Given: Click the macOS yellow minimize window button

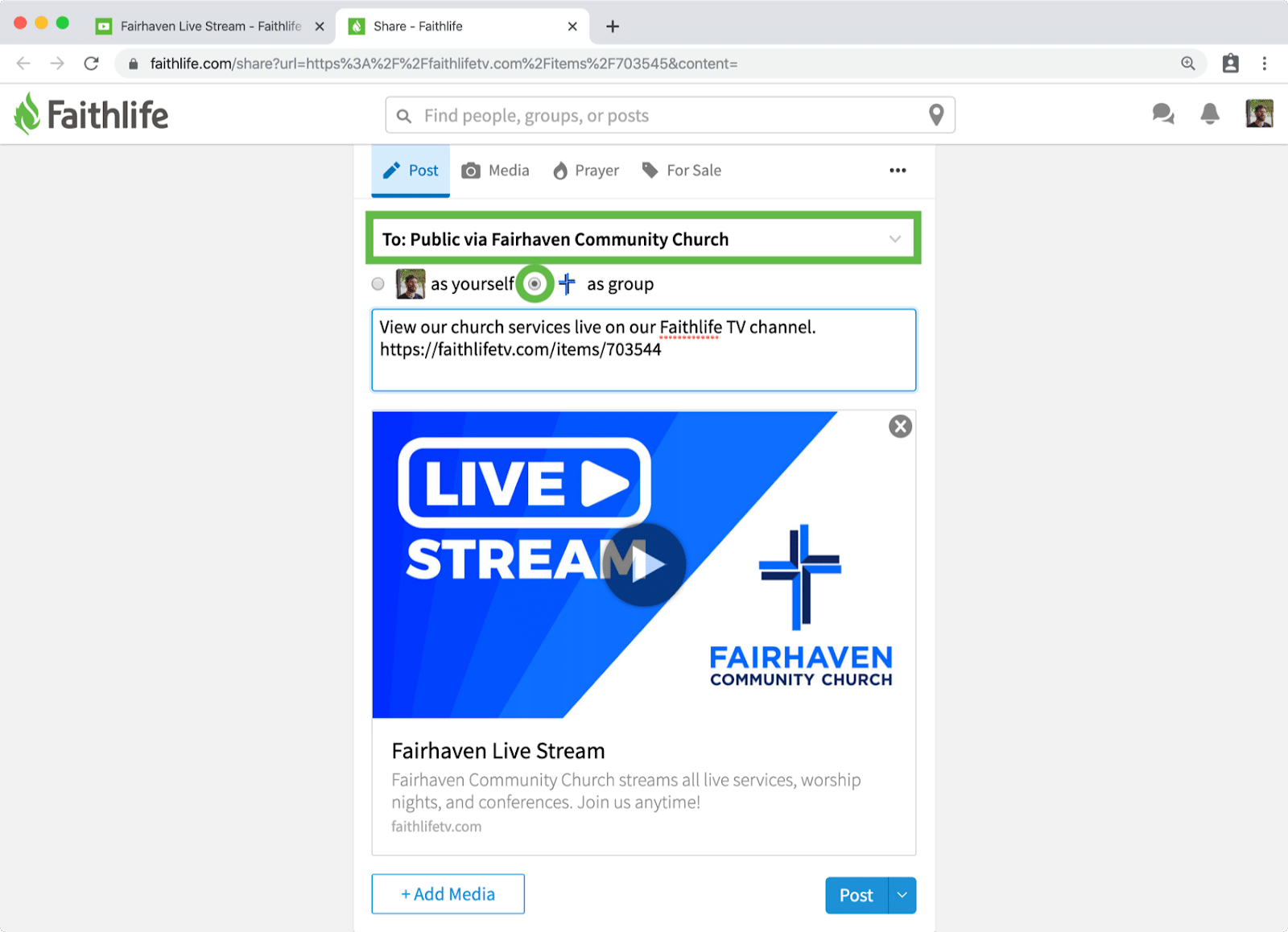Looking at the screenshot, I should tap(42, 23).
